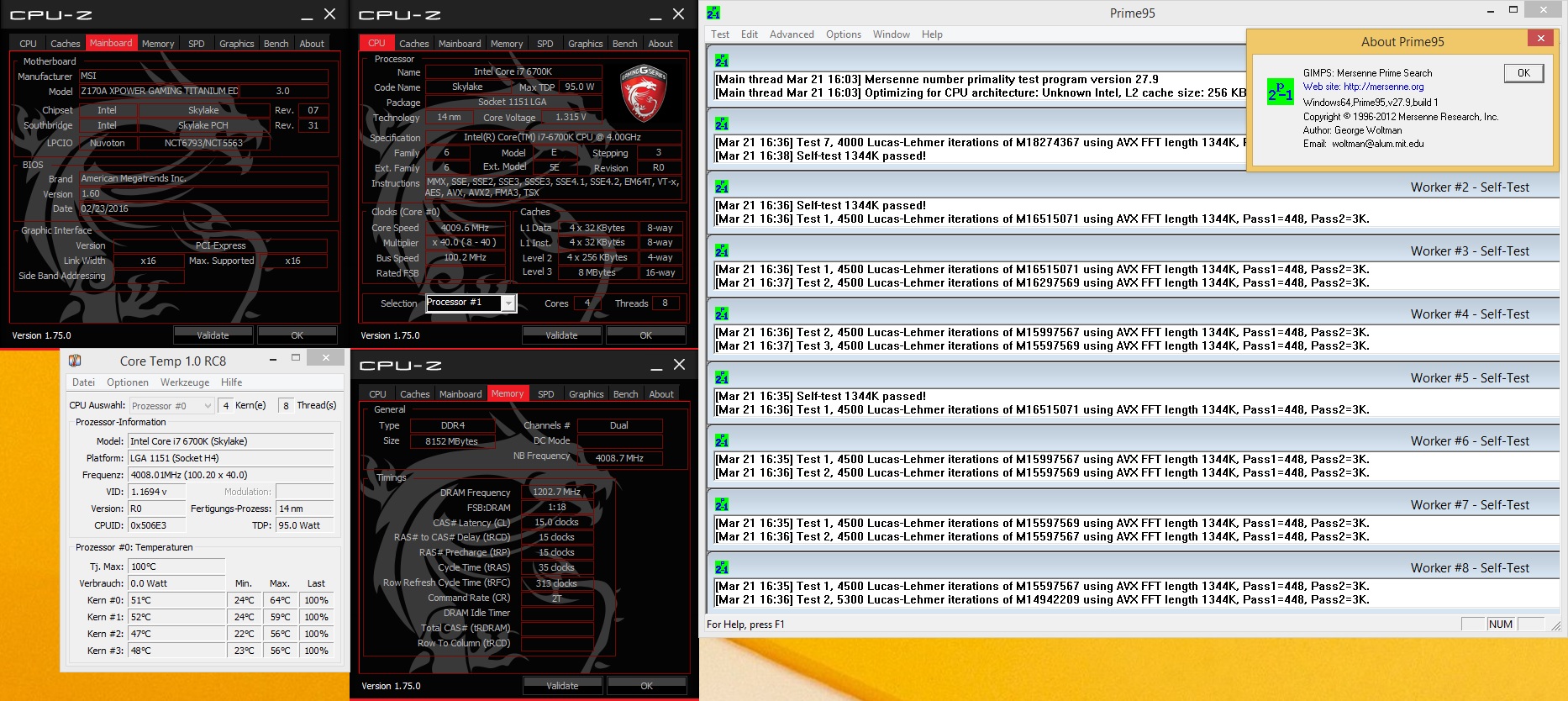Click the Worker #4 window icon

(722, 314)
